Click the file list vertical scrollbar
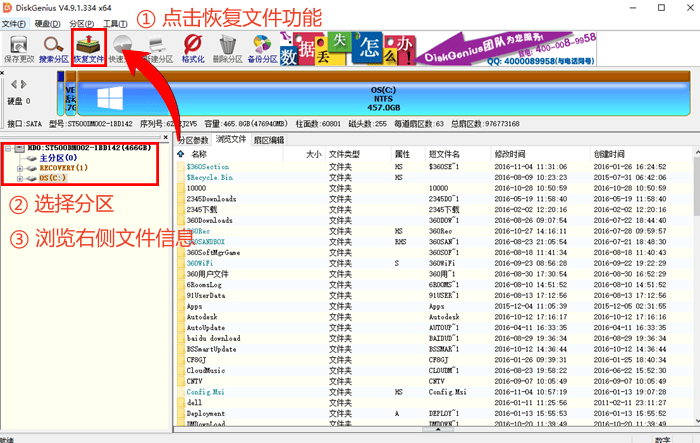Image resolution: width=700 pixels, height=443 pixels. pos(696,188)
